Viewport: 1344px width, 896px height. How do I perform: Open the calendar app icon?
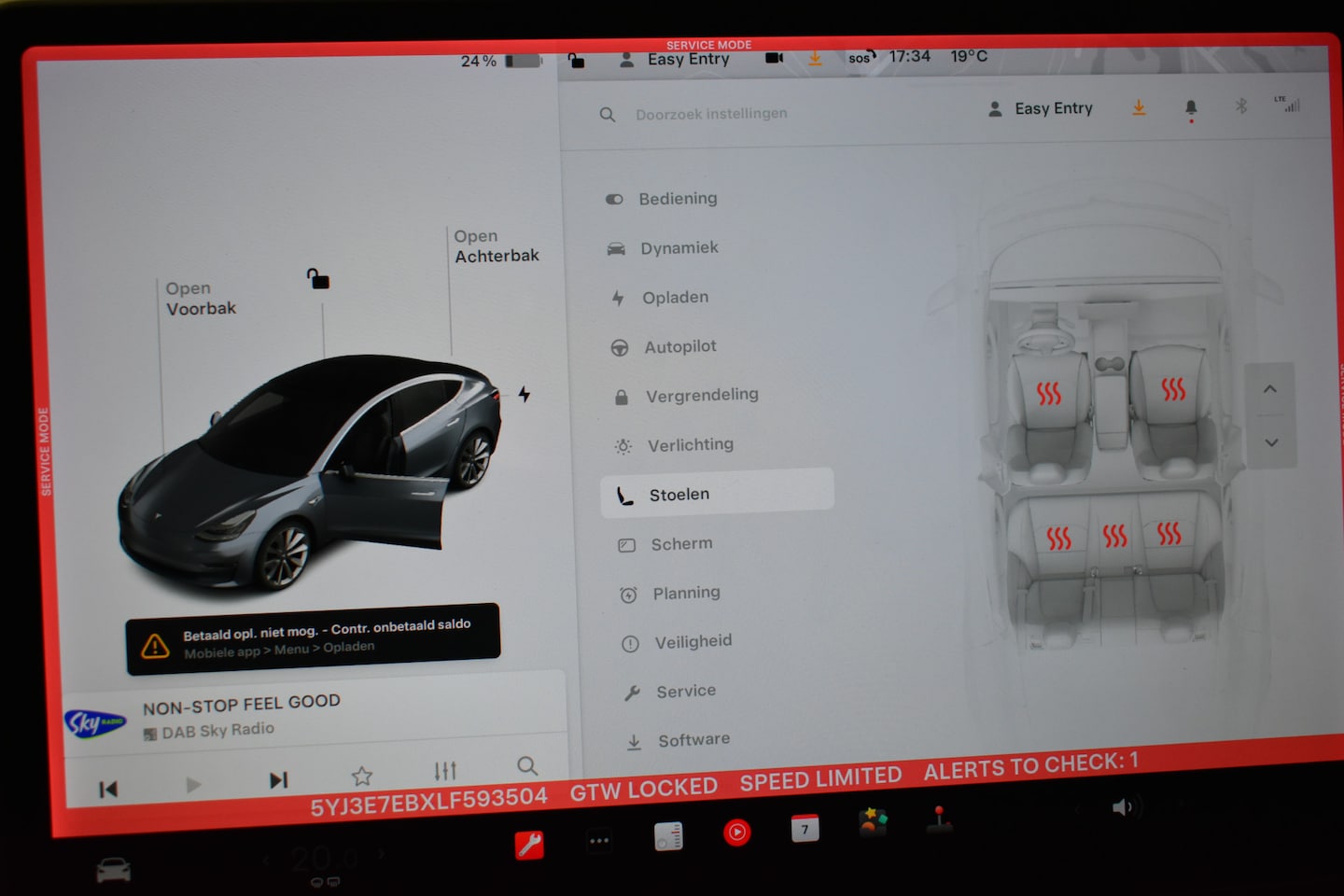[805, 828]
